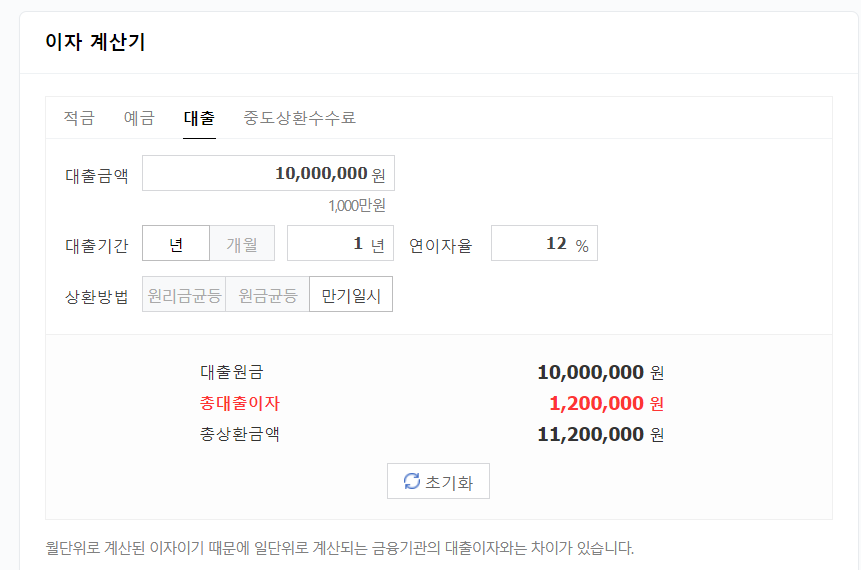Open the 예금 tab
The image size is (861, 570).
point(139,118)
